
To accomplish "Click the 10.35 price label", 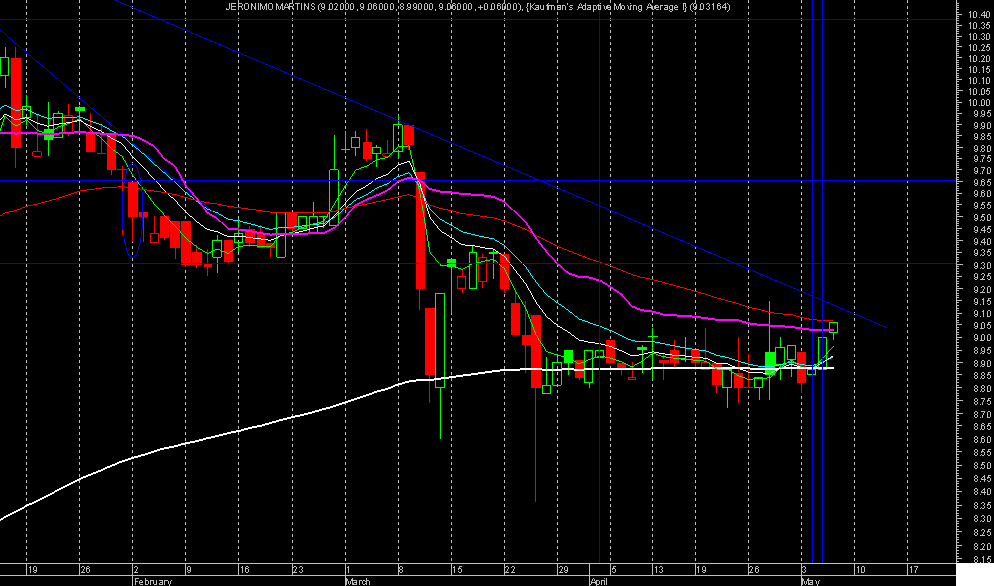I will point(979,25).
